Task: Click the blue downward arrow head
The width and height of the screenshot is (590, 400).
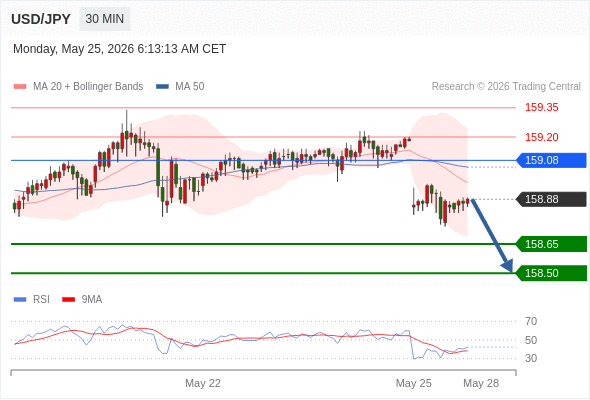Action: coord(508,266)
